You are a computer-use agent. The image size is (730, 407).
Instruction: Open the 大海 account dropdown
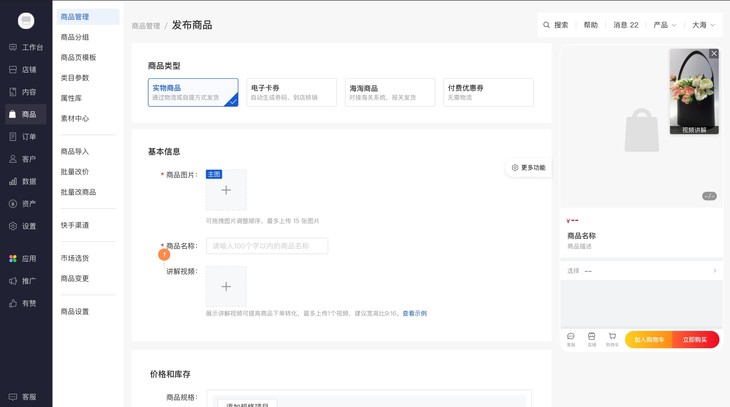click(703, 25)
